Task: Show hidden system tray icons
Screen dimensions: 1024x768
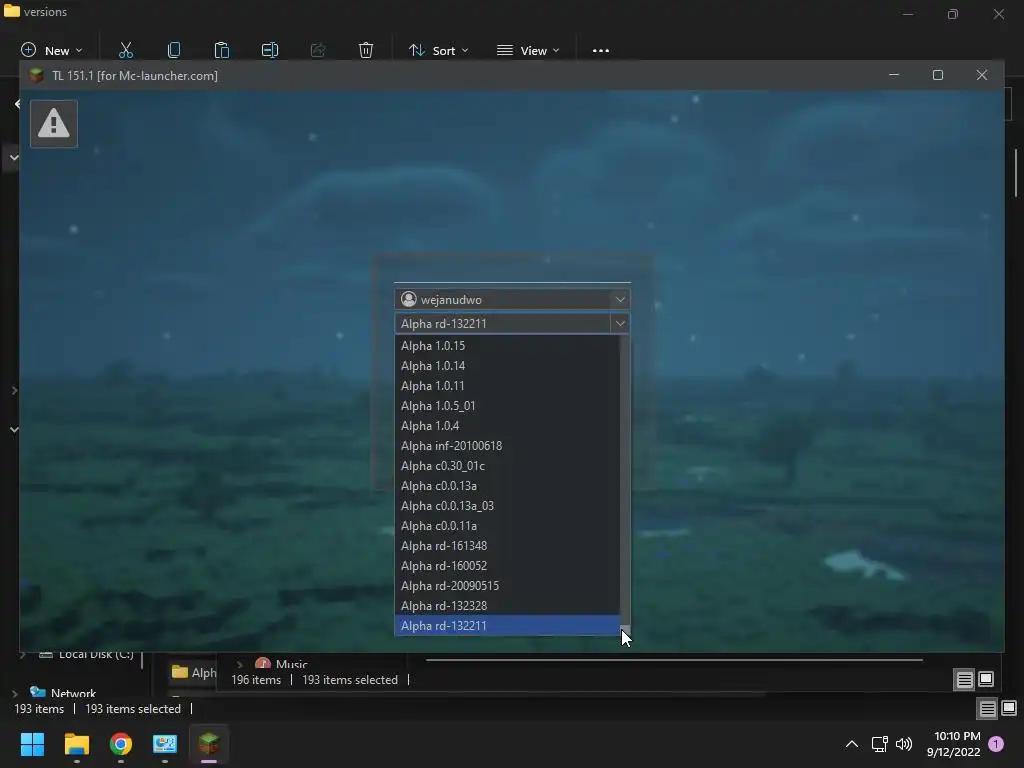Action: click(852, 744)
